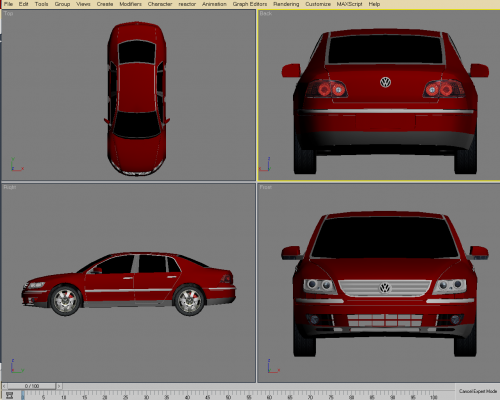
Task: Open Mini Curve Editor icon beside track bar
Action: tap(9, 395)
